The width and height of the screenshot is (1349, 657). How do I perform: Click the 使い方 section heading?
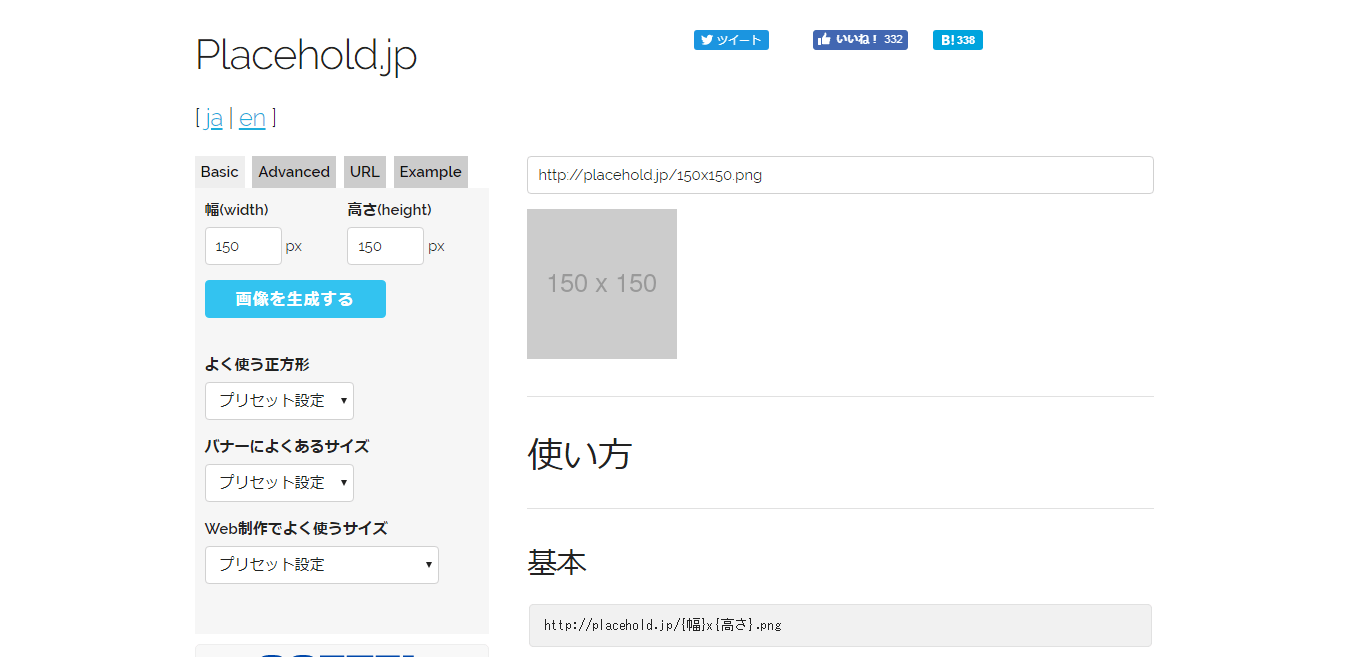(x=579, y=455)
